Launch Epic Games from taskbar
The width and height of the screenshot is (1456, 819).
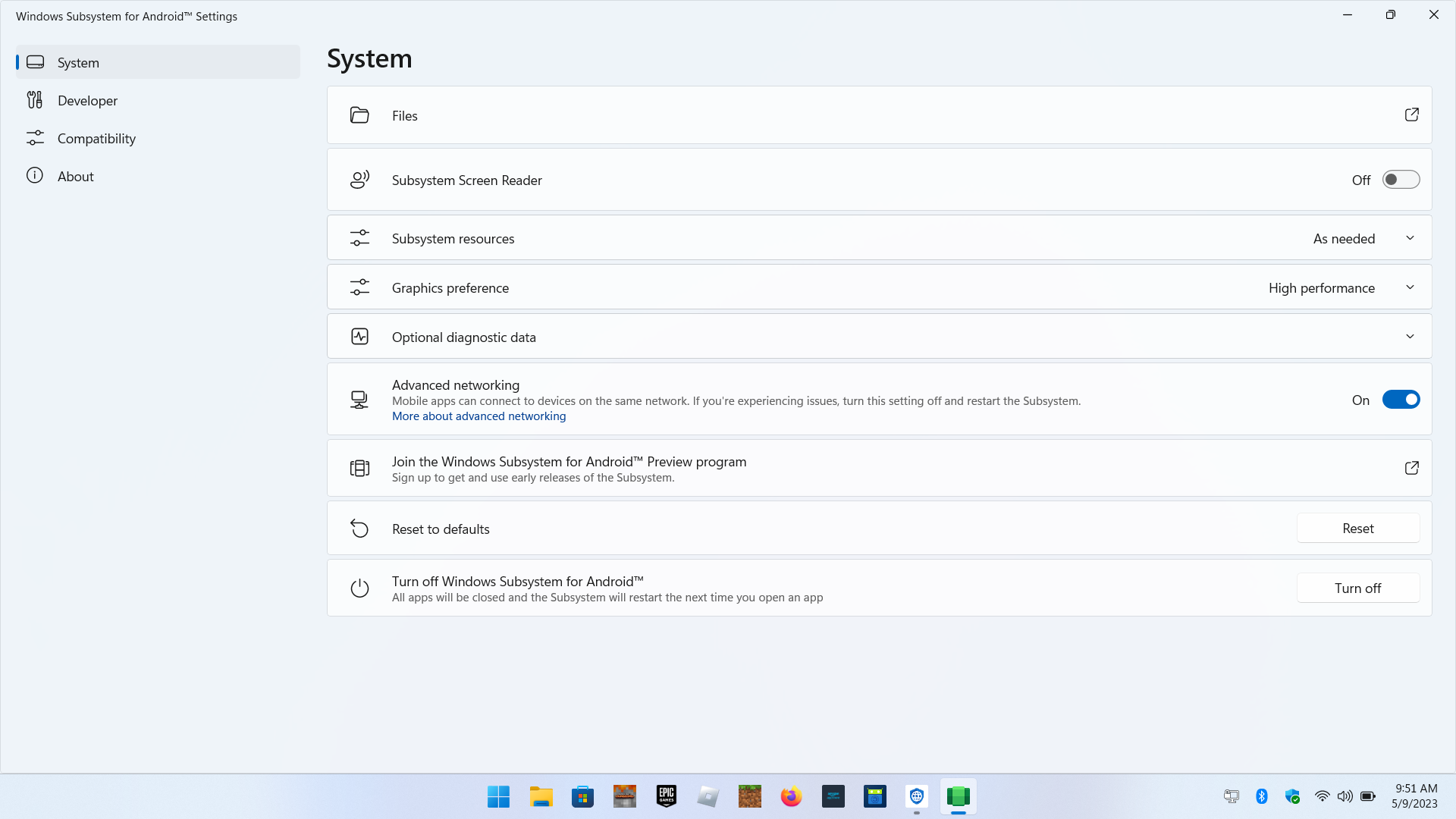tap(667, 796)
